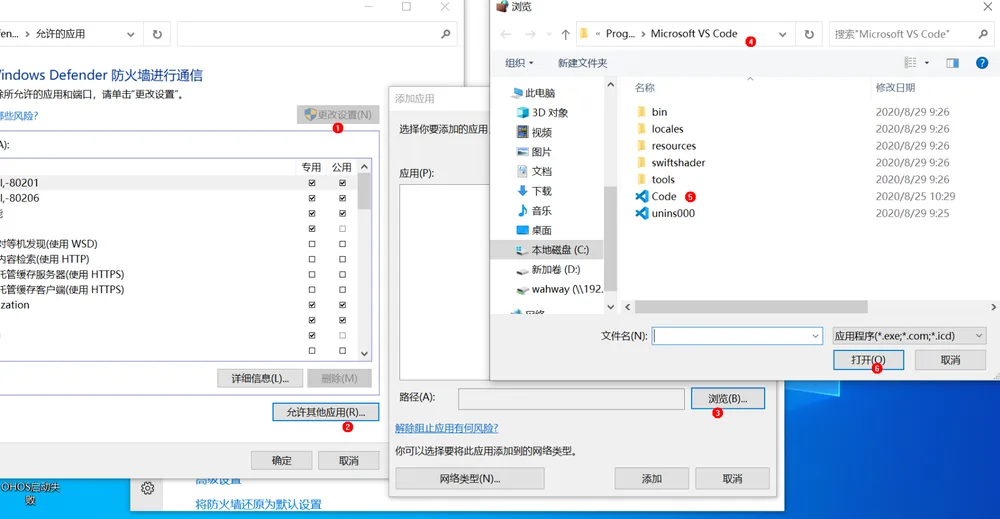
Task: Open the settings gear icon
Action: click(x=147, y=488)
